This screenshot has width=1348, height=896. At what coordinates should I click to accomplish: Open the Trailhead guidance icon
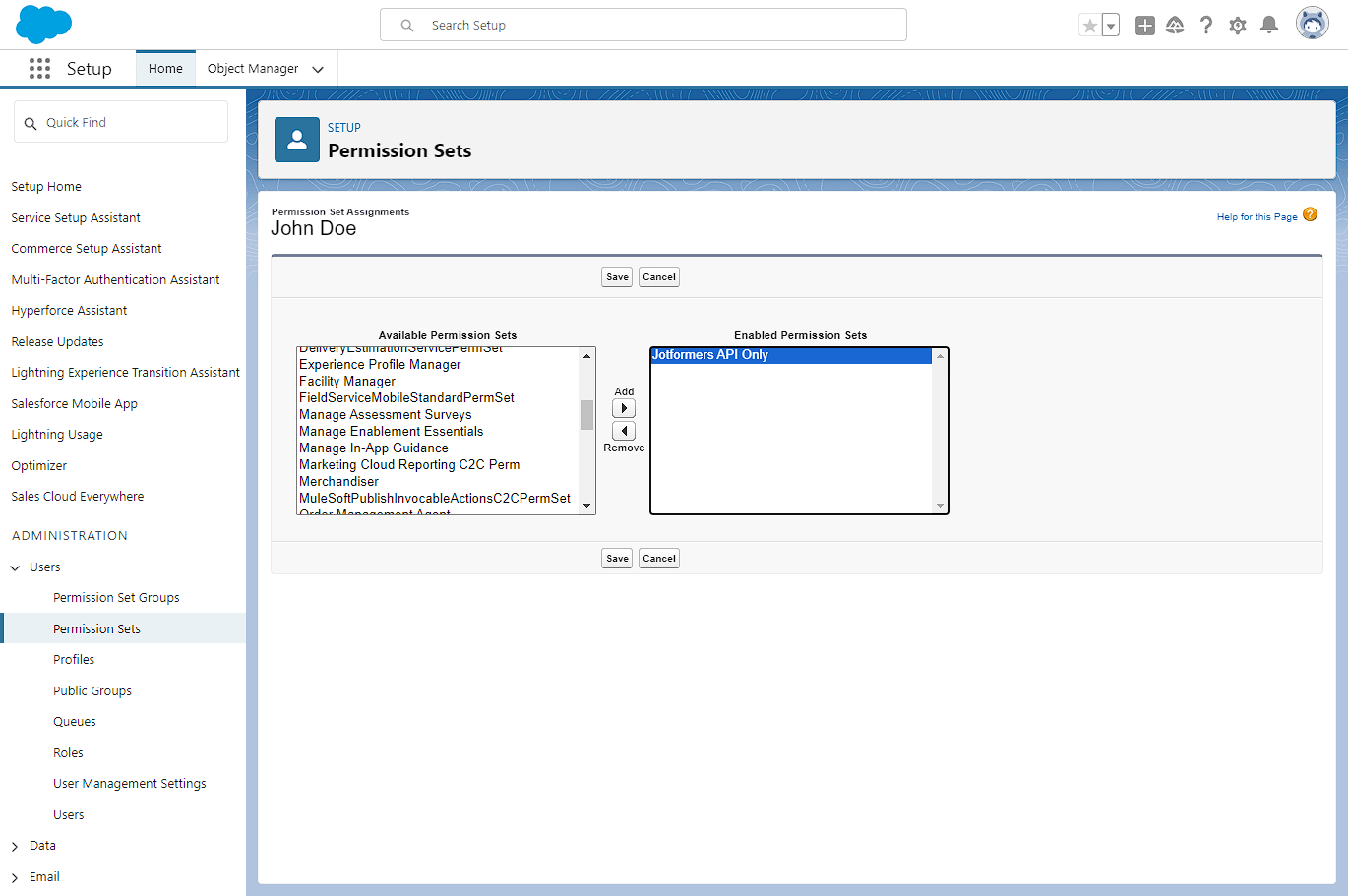[x=1175, y=26]
